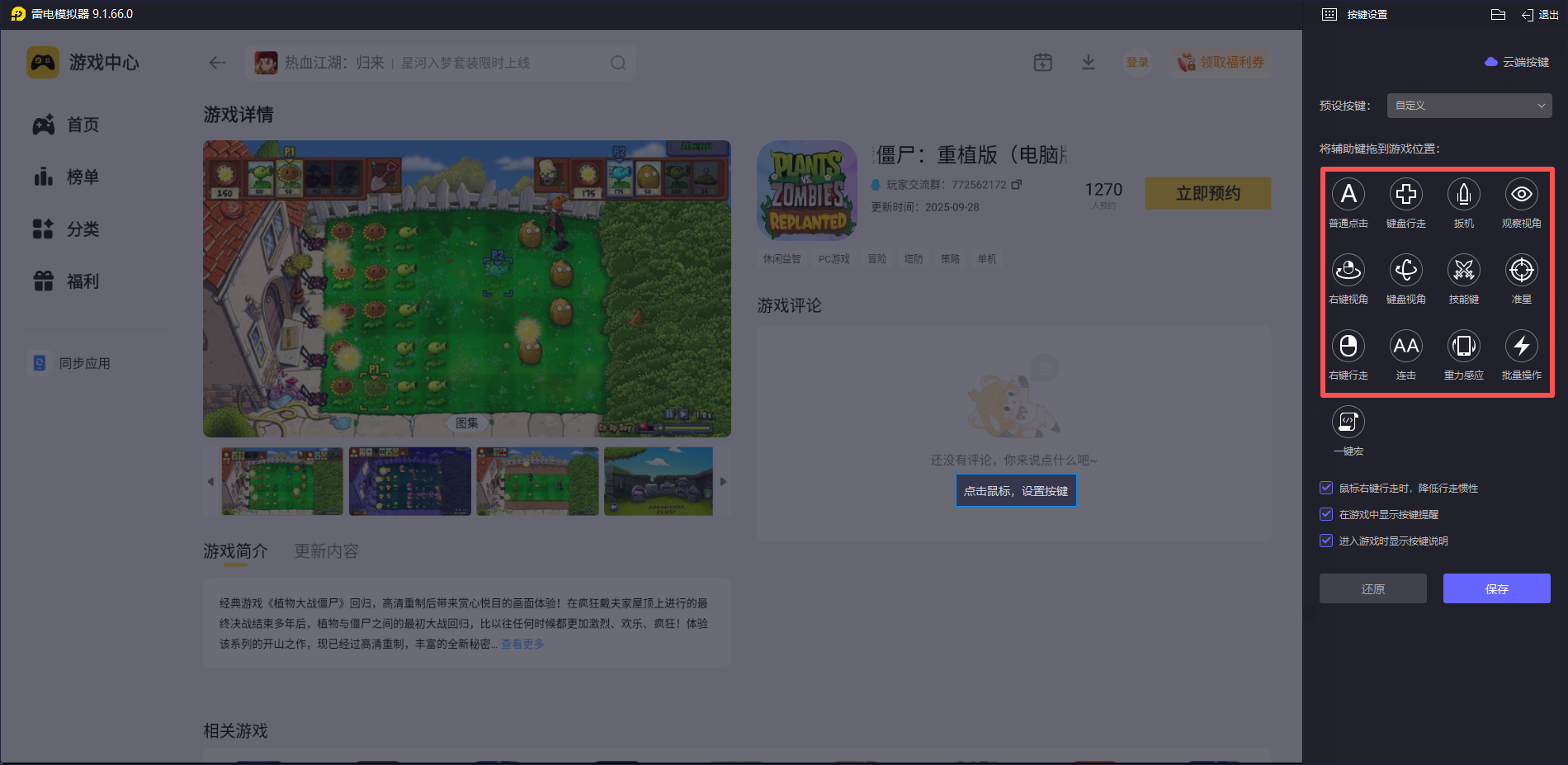Choose the 准星 crosshair icon
Screen dimensions: 1568x765
1522,271
